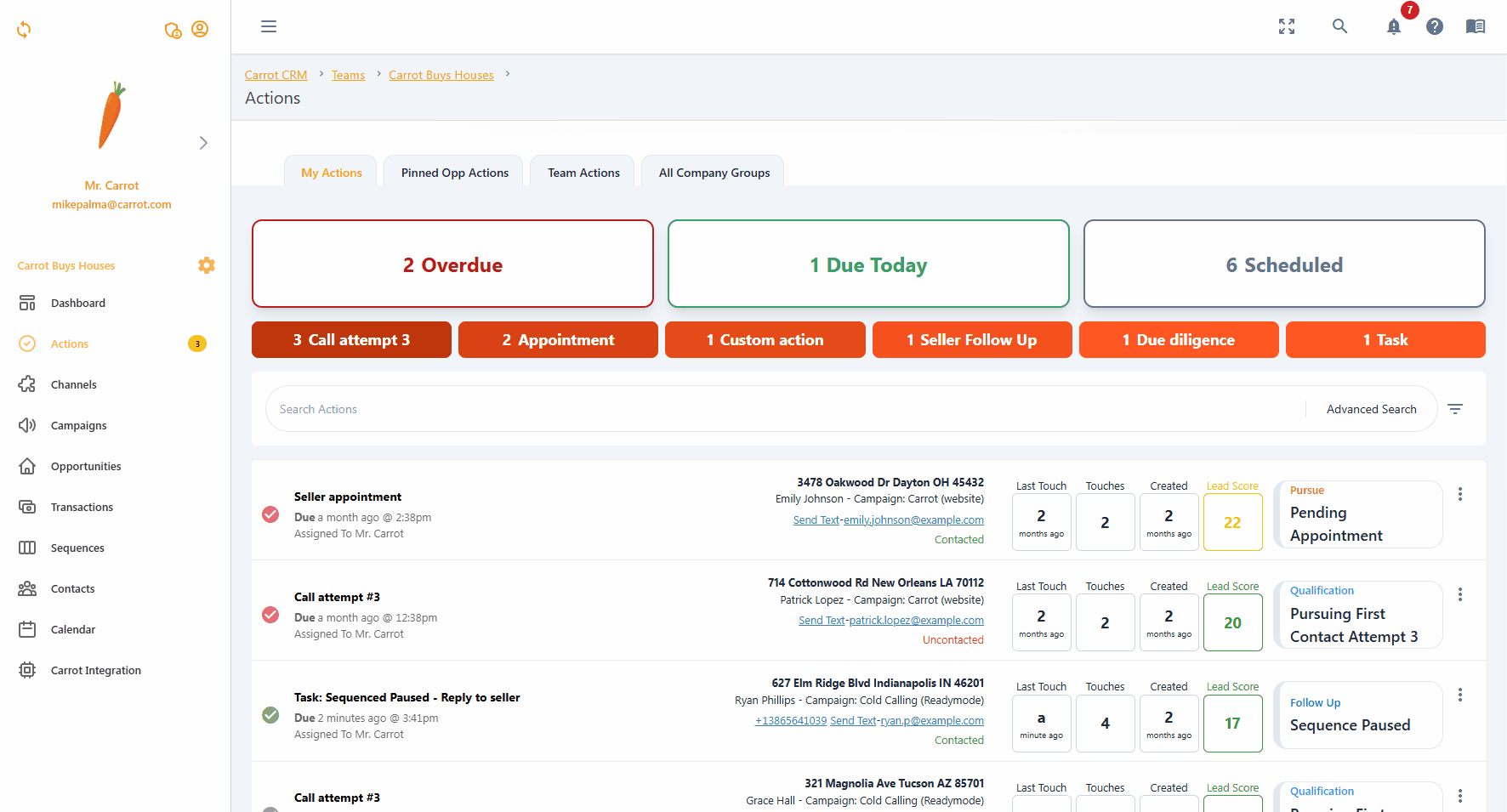This screenshot has width=1507, height=812.
Task: Mark Seller appointment action complete
Action: click(270, 514)
